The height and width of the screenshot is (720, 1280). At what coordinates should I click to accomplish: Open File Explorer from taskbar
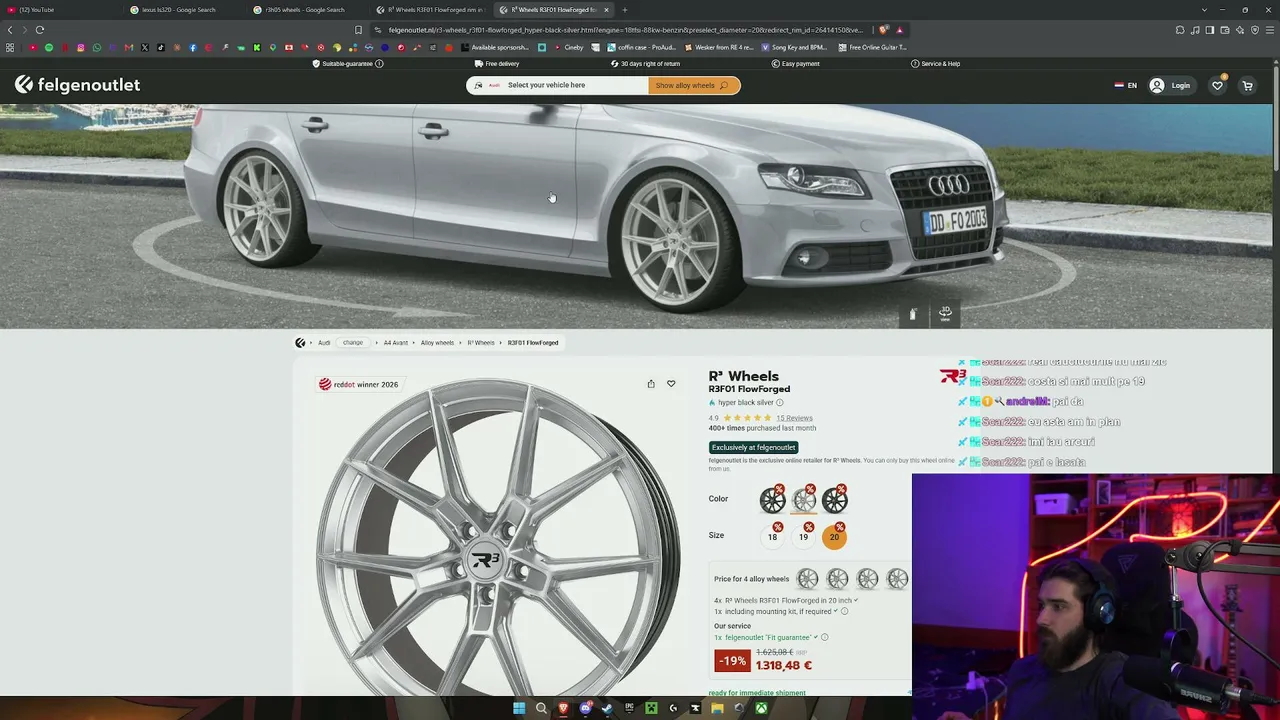pos(717,709)
